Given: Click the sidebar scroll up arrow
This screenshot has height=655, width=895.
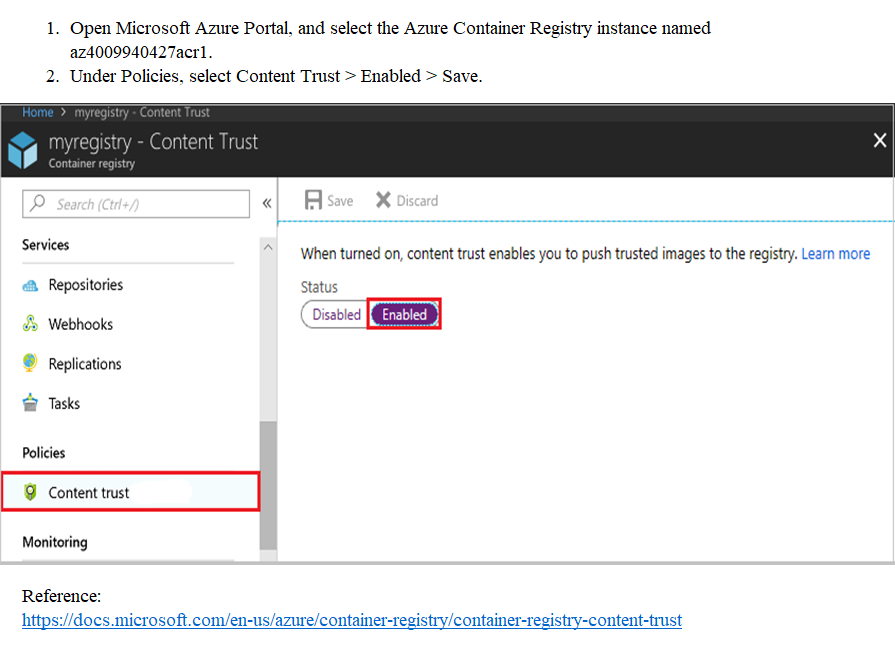Looking at the screenshot, I should [268, 248].
